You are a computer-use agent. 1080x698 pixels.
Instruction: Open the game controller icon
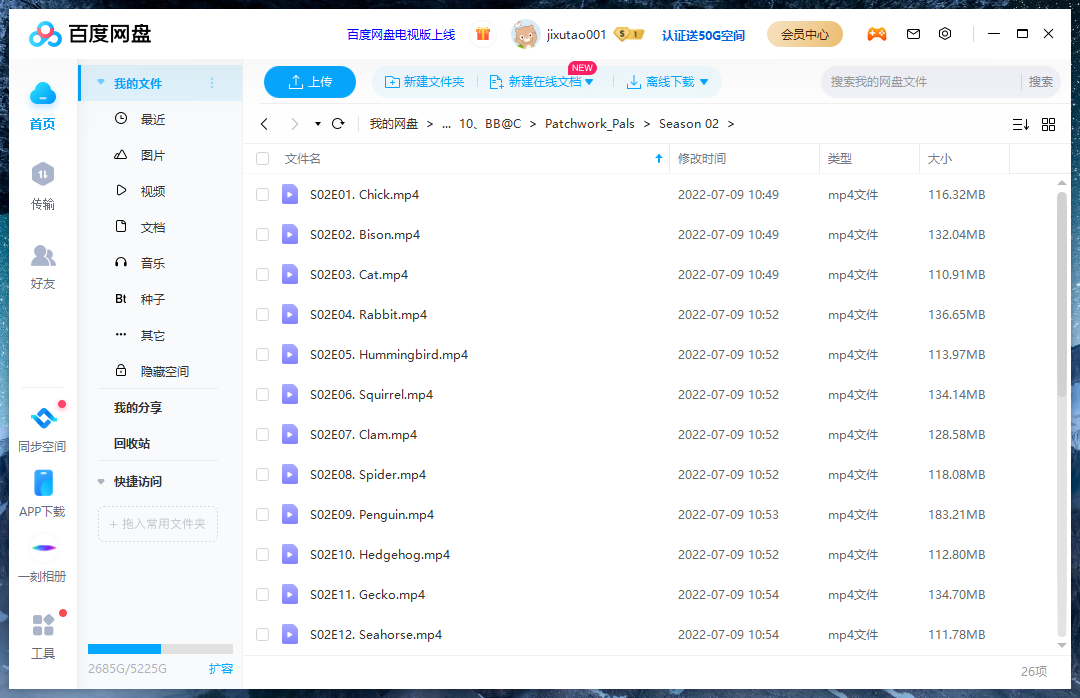(877, 34)
